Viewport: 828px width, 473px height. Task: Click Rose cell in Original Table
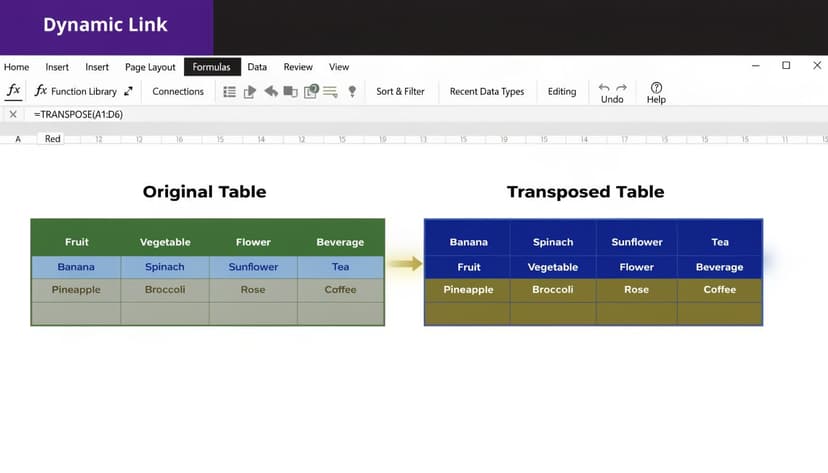click(253, 290)
